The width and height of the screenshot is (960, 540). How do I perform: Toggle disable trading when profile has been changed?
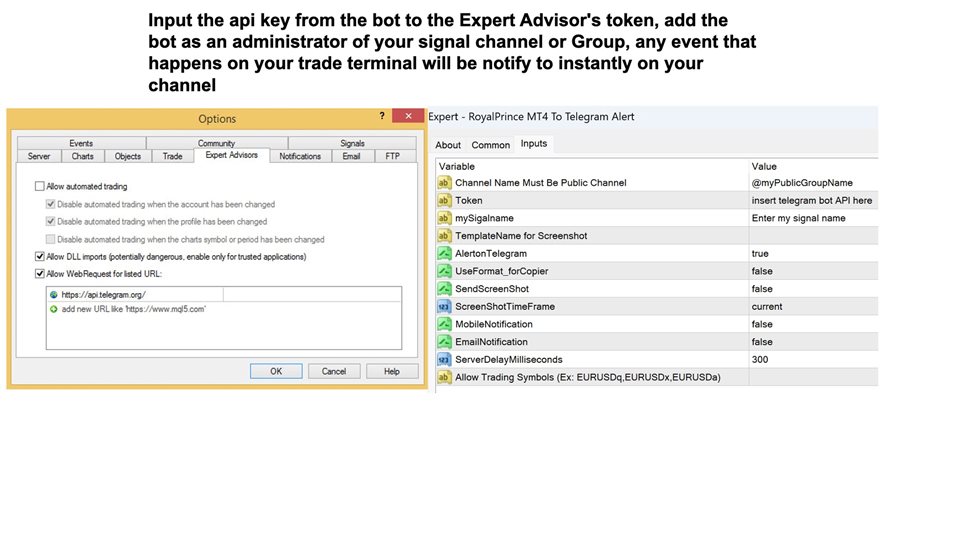click(x=51, y=222)
